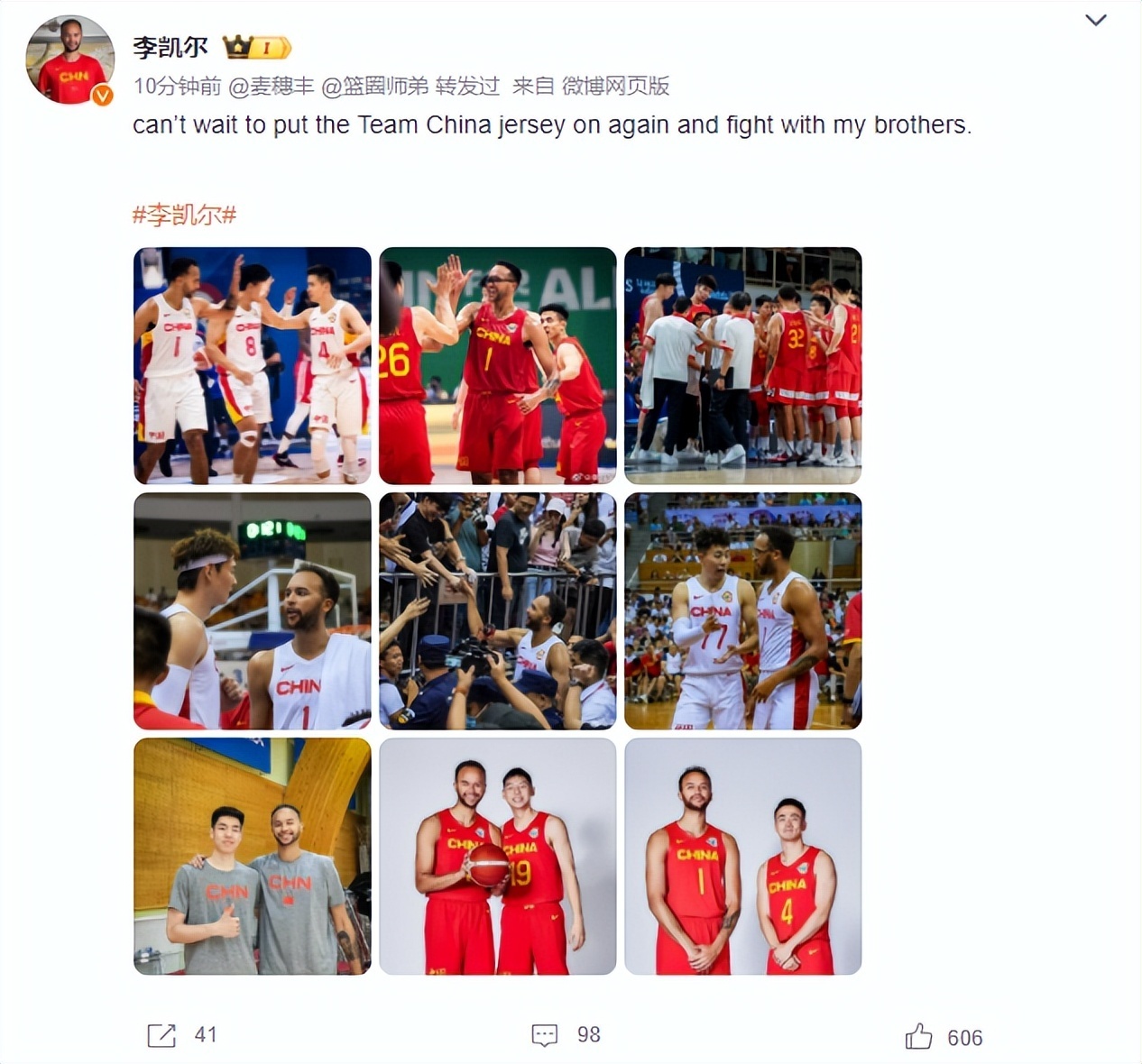
Task: Click the orange verified badge on avatar
Action: [103, 95]
